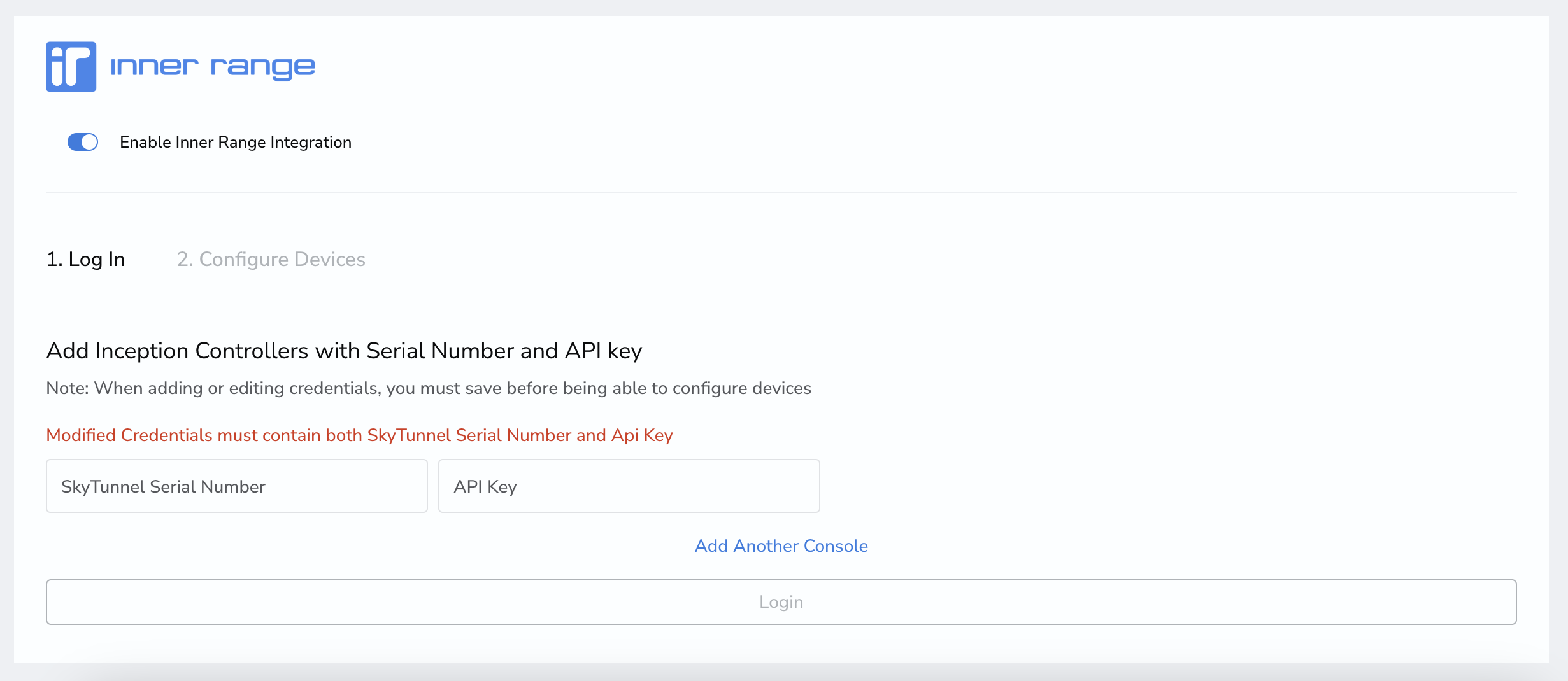This screenshot has height=681, width=1568.
Task: Click the Add Another Console link
Action: tap(781, 546)
